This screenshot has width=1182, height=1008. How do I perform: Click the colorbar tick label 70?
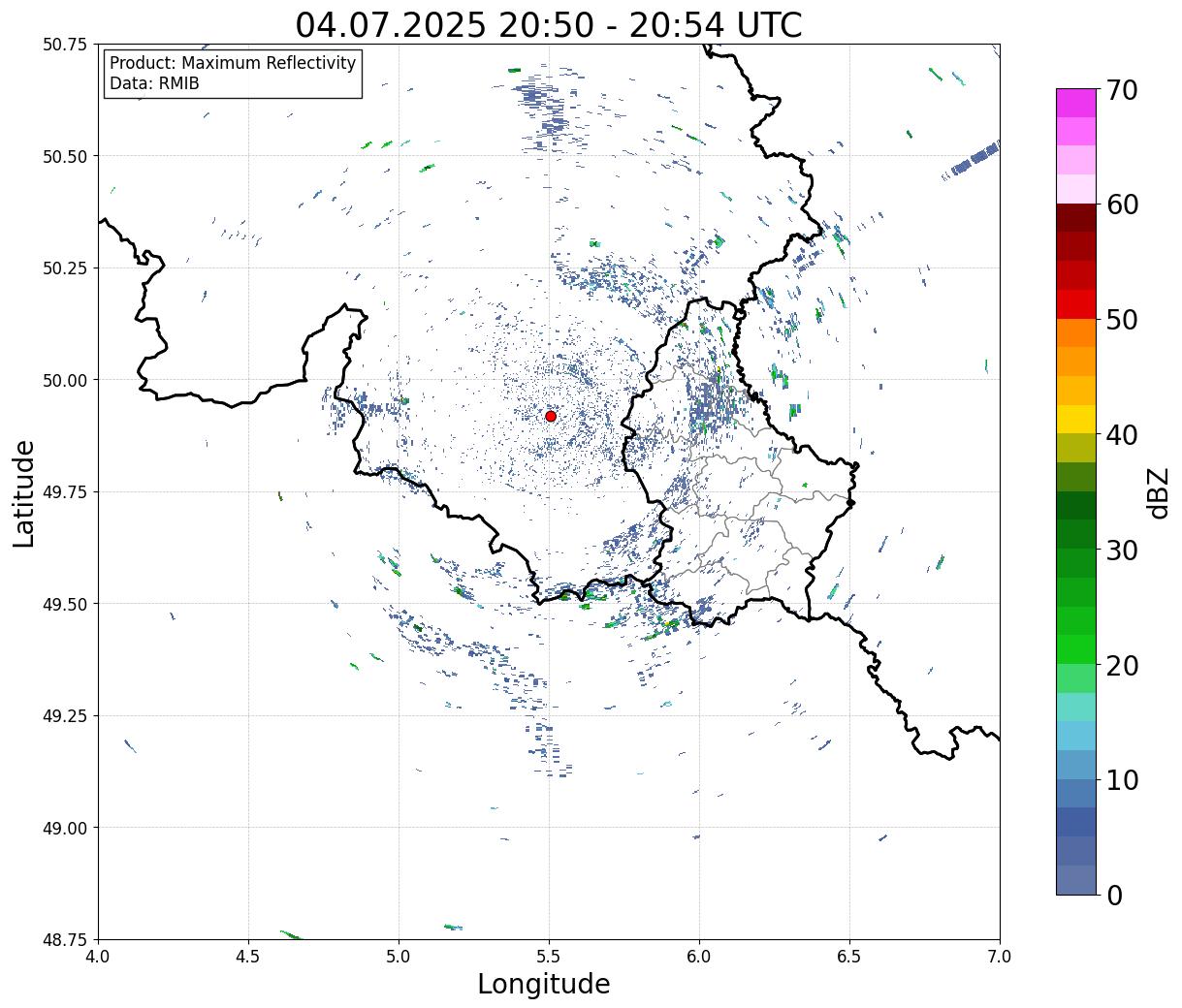pos(1121,90)
